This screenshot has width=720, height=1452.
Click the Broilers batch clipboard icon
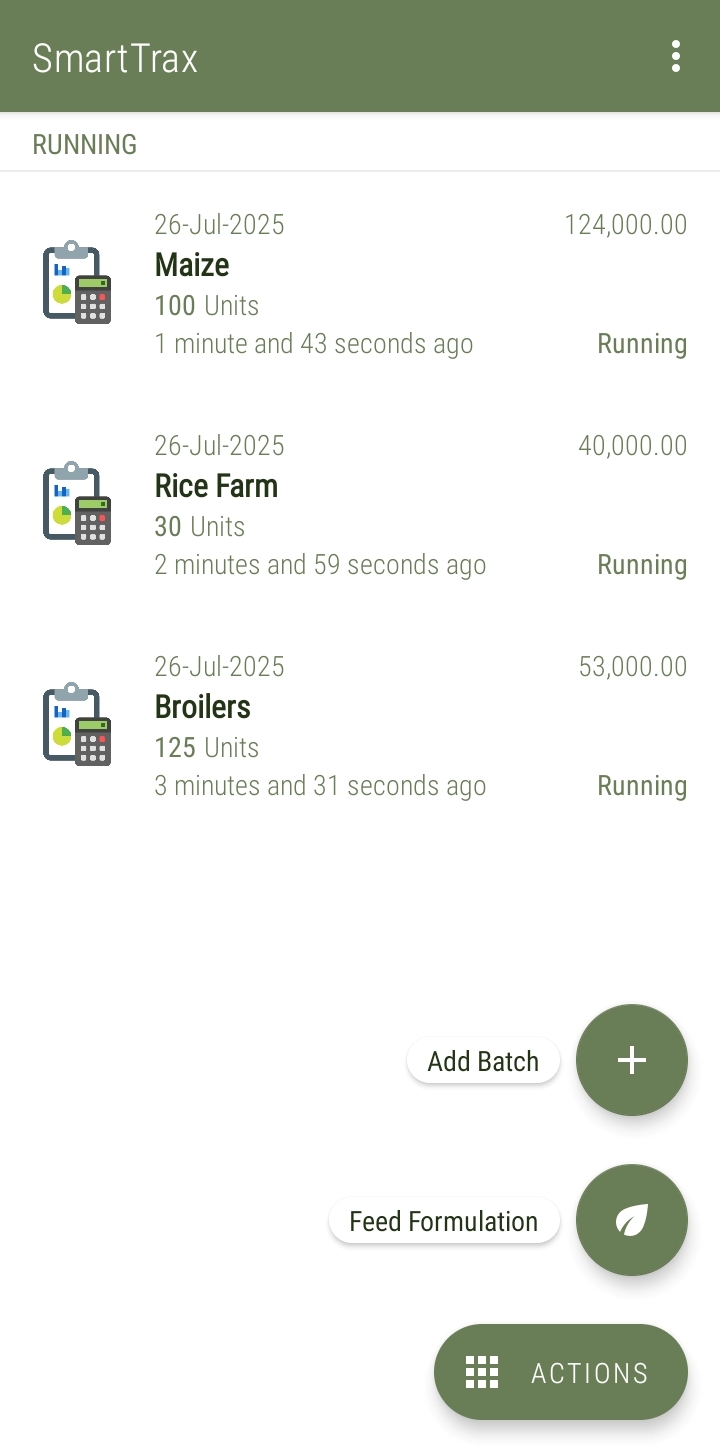(77, 724)
